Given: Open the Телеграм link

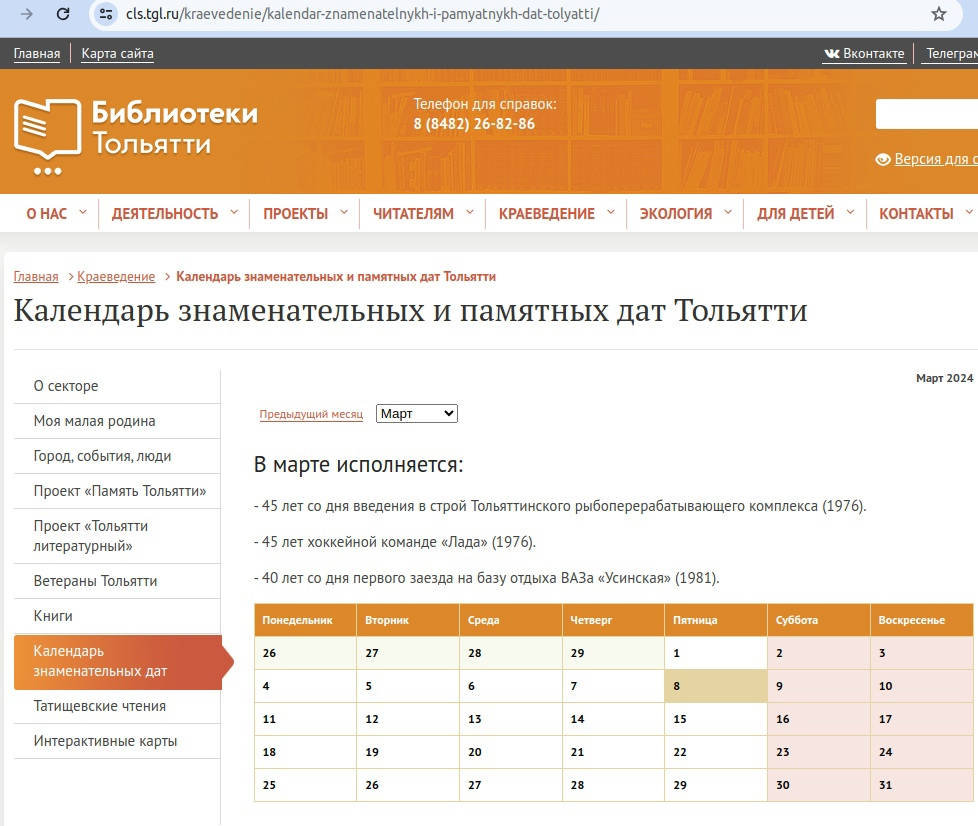Looking at the screenshot, I should point(952,54).
